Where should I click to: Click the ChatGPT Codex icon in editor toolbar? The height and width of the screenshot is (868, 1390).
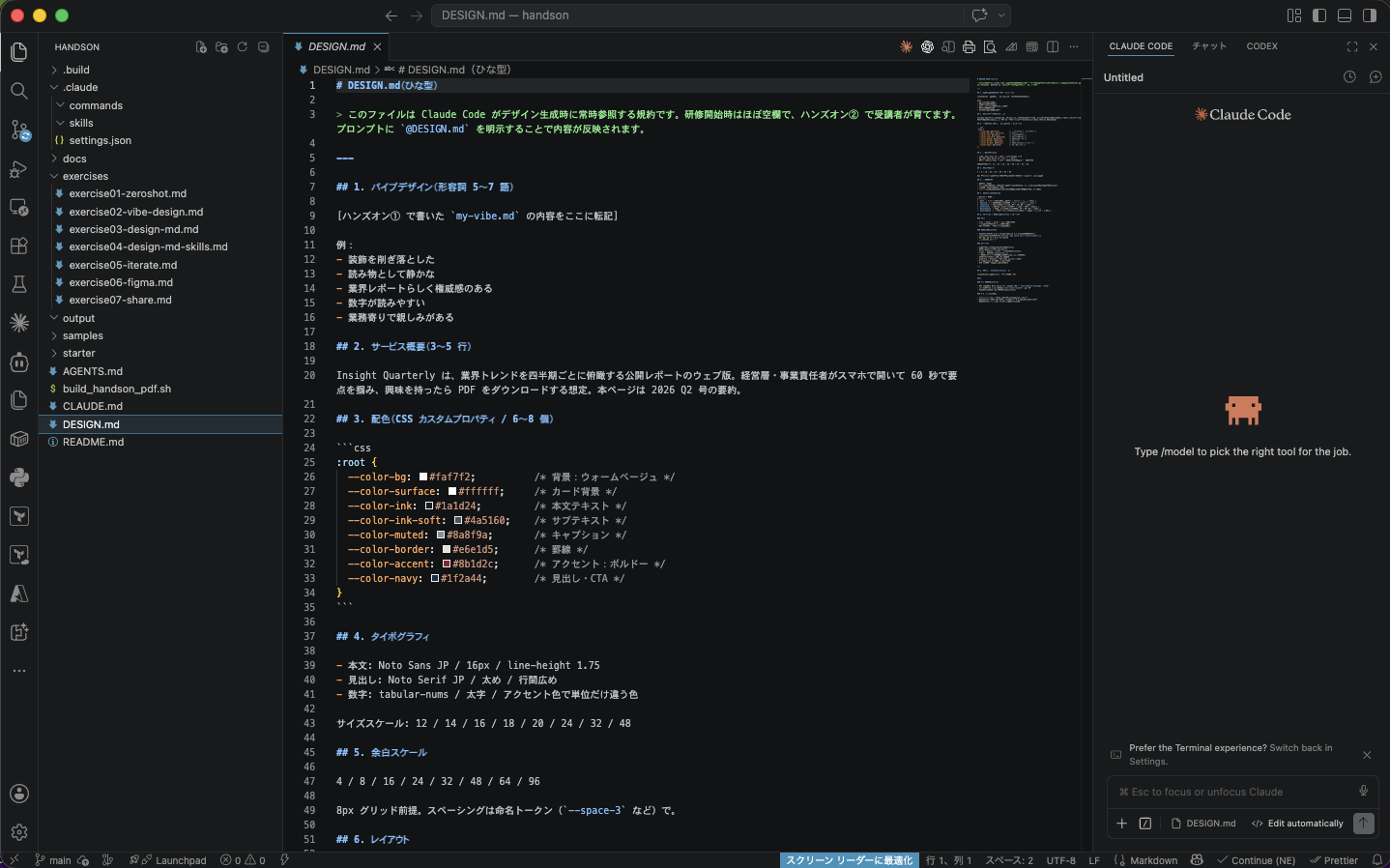(927, 46)
